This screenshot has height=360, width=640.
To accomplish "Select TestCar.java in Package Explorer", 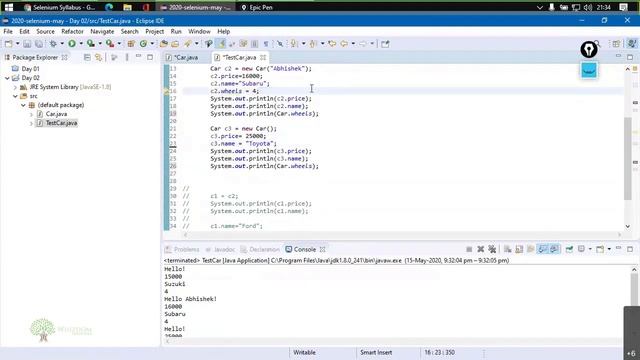I will pyautogui.click(x=61, y=123).
